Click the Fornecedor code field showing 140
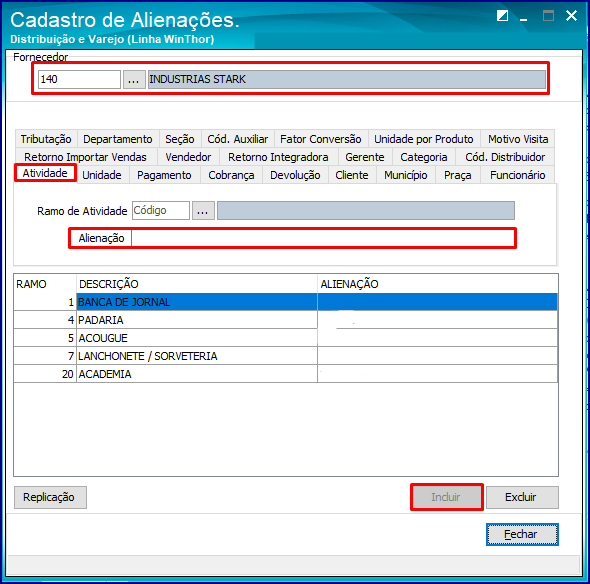This screenshot has width=590, height=584. click(x=79, y=79)
